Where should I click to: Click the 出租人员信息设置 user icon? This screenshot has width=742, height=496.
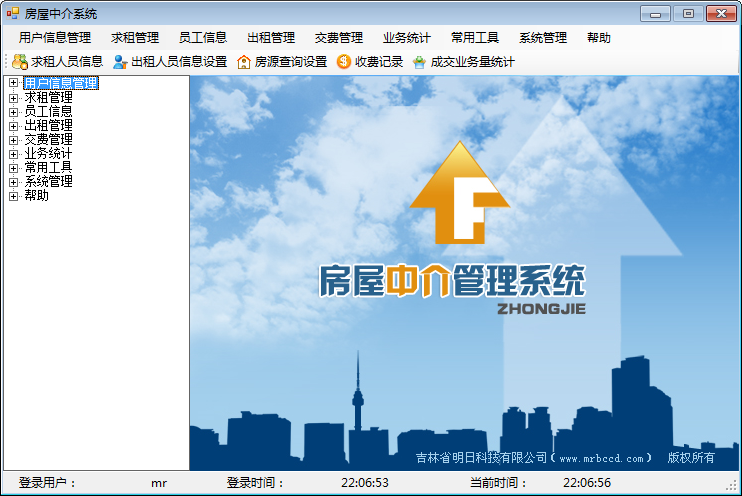120,62
